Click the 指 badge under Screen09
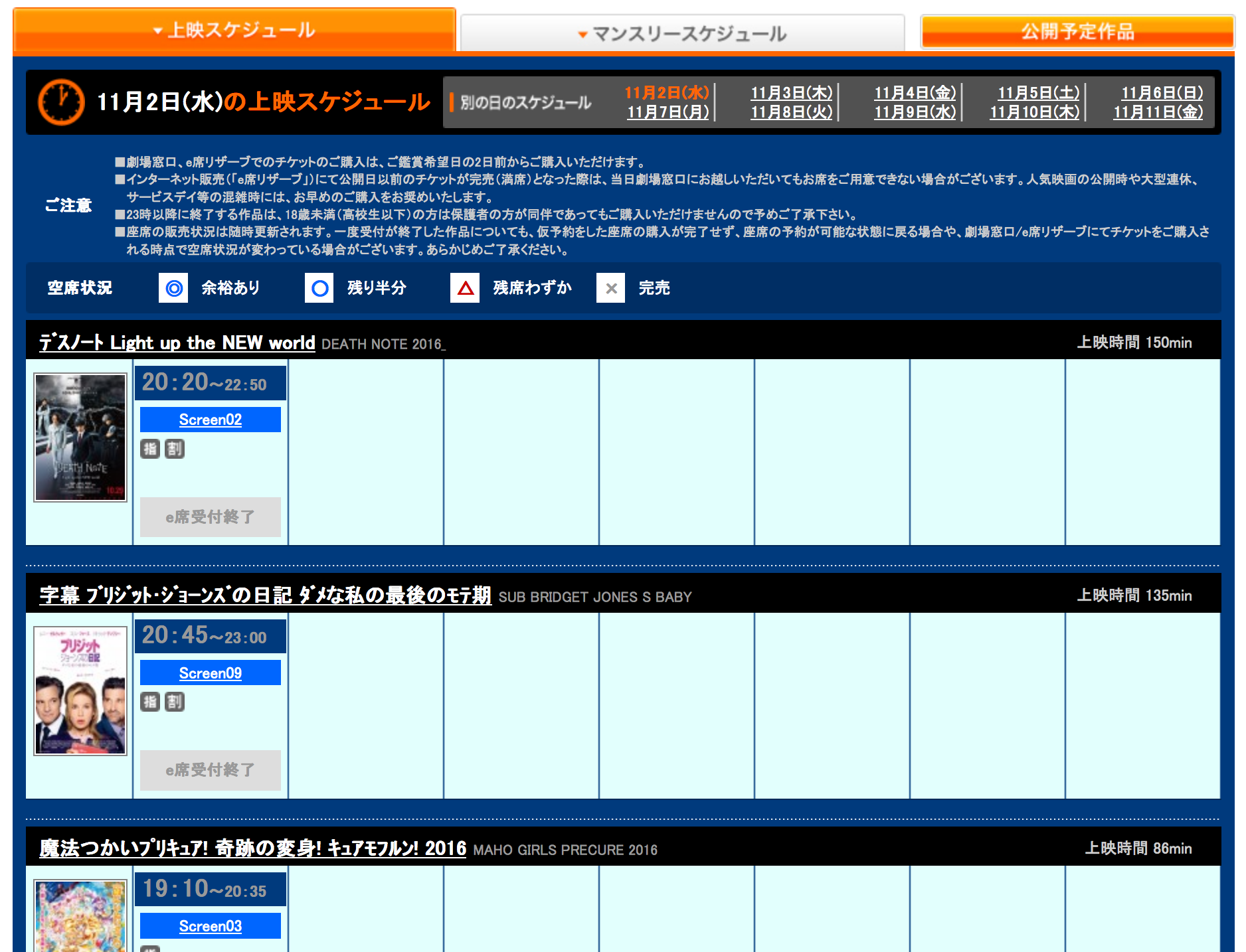 pyautogui.click(x=150, y=702)
